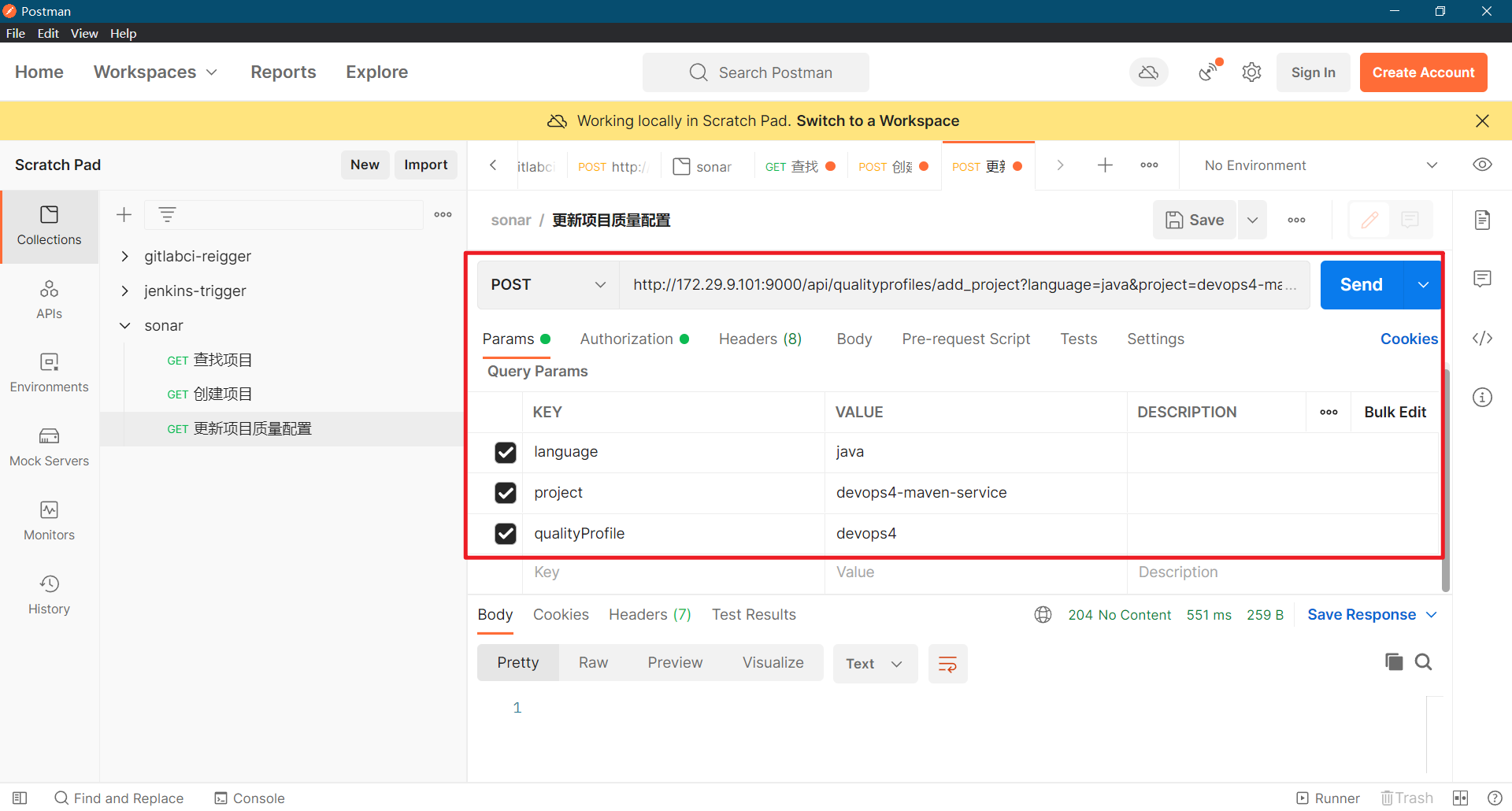Click the filter collections icon
Viewport: 1512px width, 811px height.
(167, 214)
